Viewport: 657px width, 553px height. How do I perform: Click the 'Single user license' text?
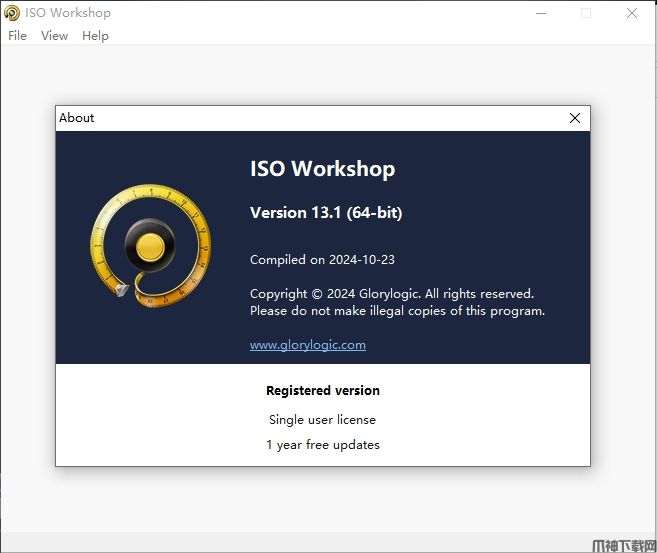[323, 419]
